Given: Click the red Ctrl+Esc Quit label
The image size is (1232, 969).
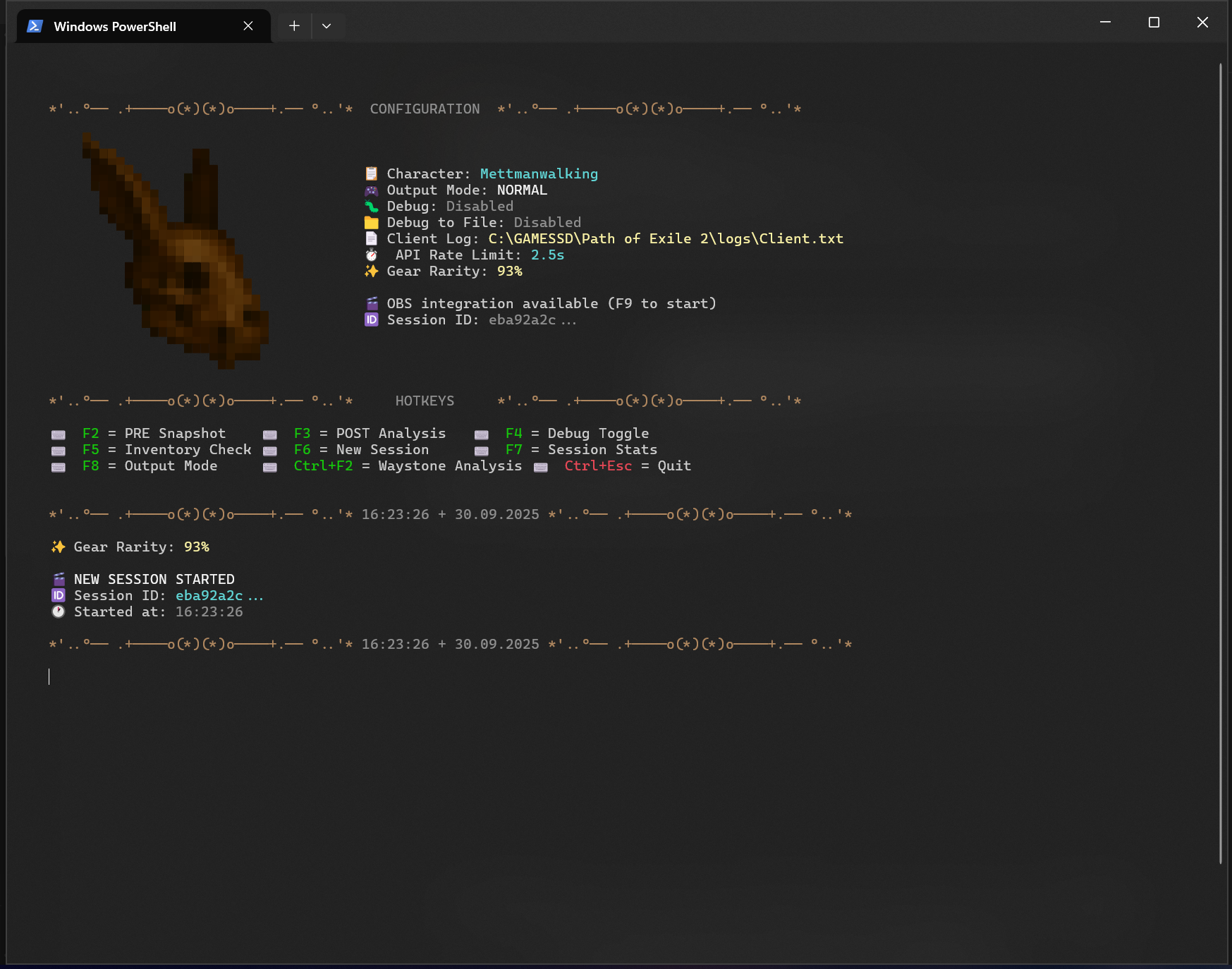Looking at the screenshot, I should 628,465.
